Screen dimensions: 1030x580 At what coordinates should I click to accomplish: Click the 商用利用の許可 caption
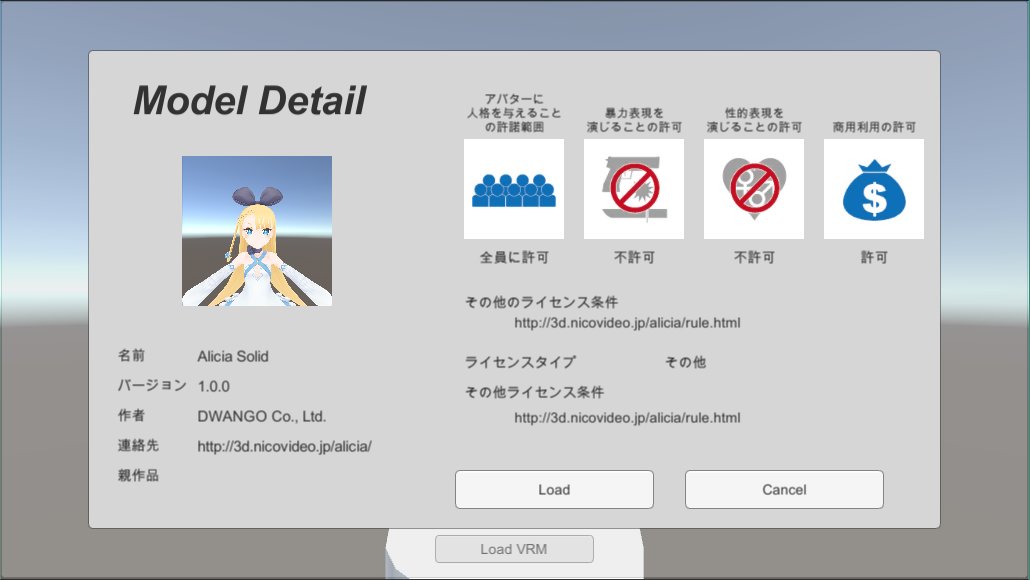click(874, 127)
